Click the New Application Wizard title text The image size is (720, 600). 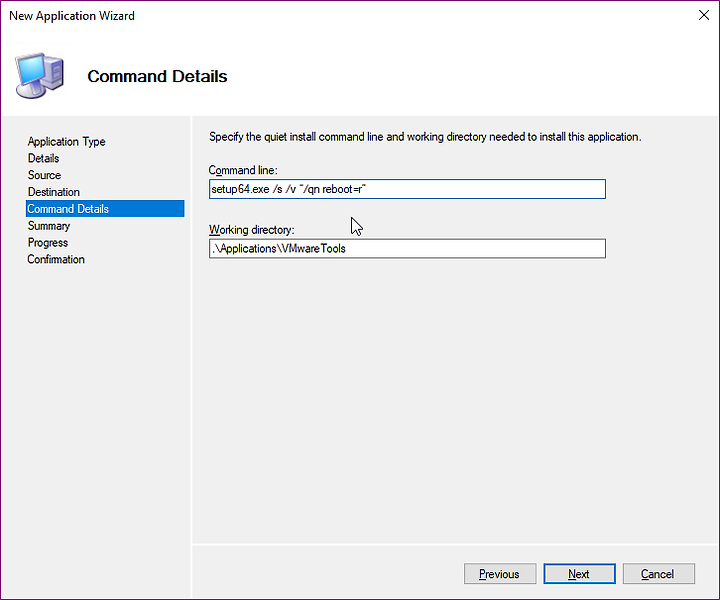coord(72,16)
